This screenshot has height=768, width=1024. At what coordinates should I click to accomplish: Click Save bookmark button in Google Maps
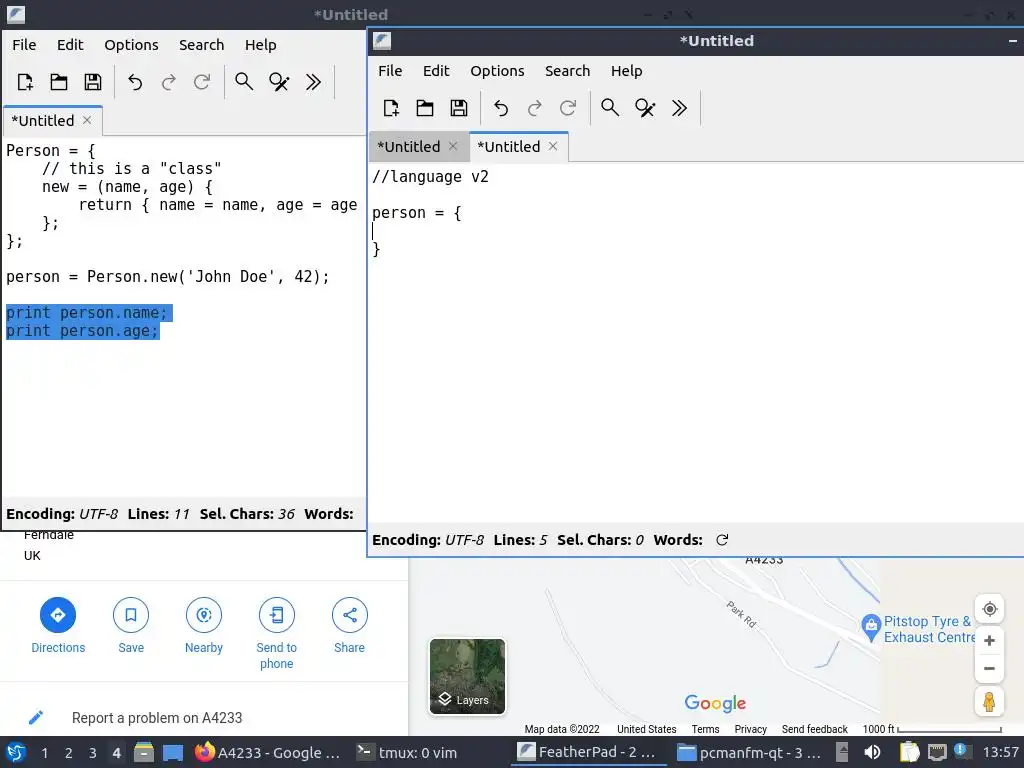click(x=131, y=625)
